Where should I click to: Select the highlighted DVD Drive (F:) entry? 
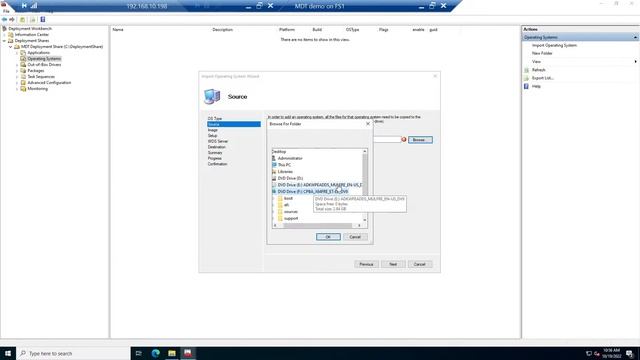point(313,191)
